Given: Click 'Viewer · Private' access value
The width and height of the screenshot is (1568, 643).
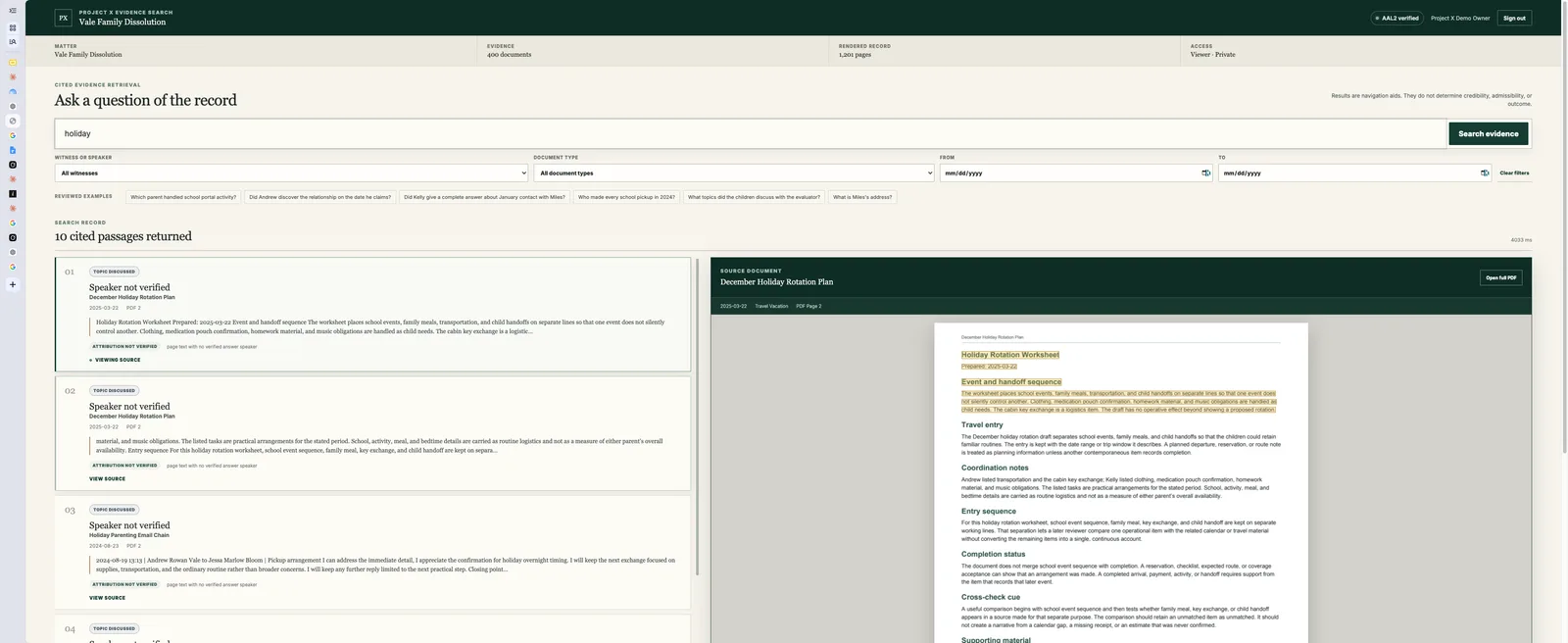Looking at the screenshot, I should 1212,55.
